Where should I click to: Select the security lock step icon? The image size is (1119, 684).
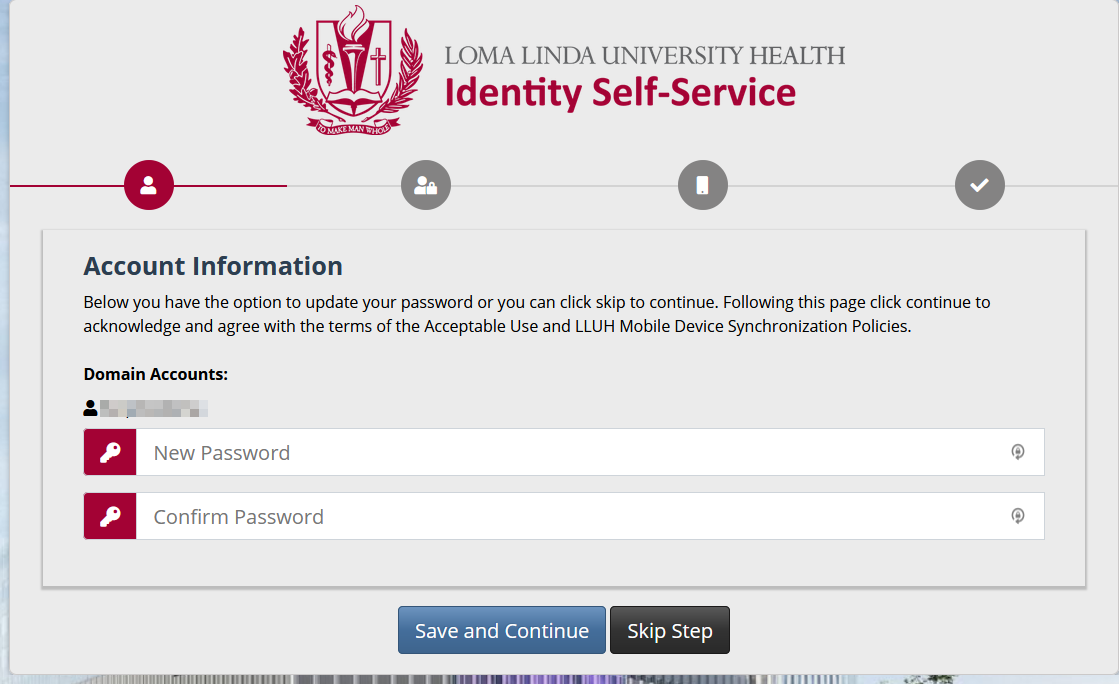(x=425, y=185)
